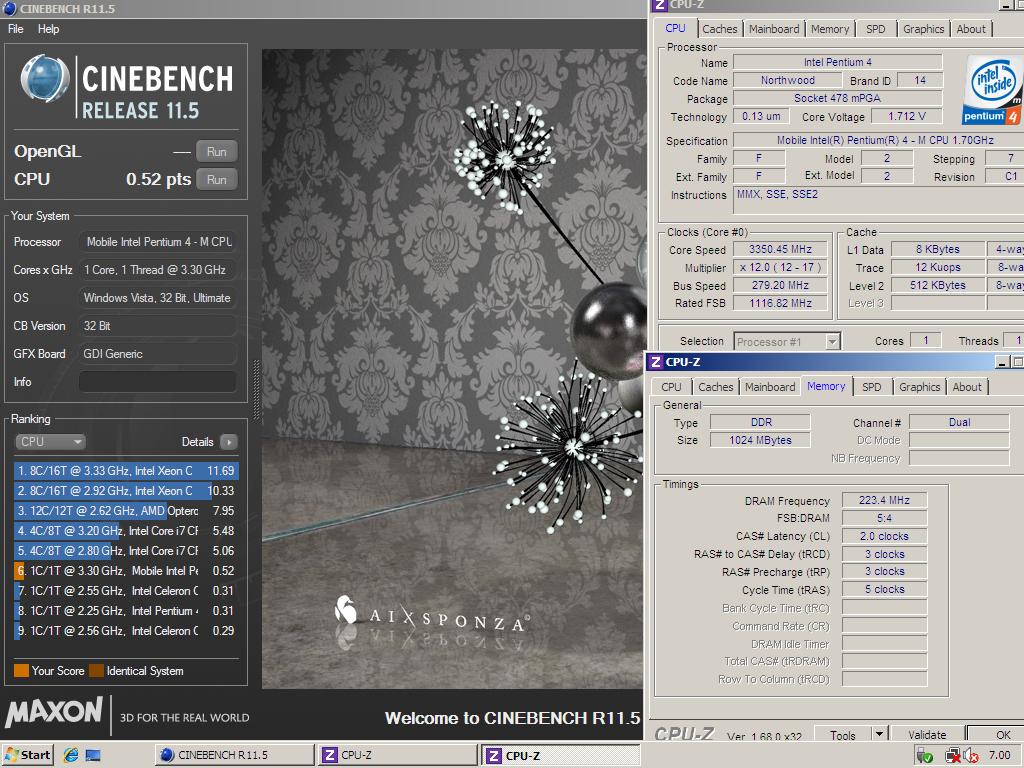Viewport: 1024px width, 768px height.
Task: Click the Identical System legend swatch
Action: (x=96, y=671)
